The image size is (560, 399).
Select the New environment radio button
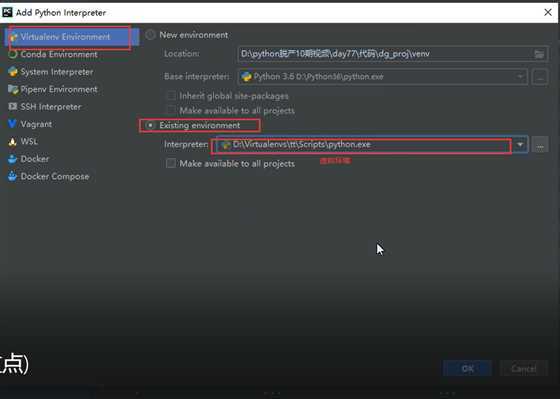click(150, 35)
